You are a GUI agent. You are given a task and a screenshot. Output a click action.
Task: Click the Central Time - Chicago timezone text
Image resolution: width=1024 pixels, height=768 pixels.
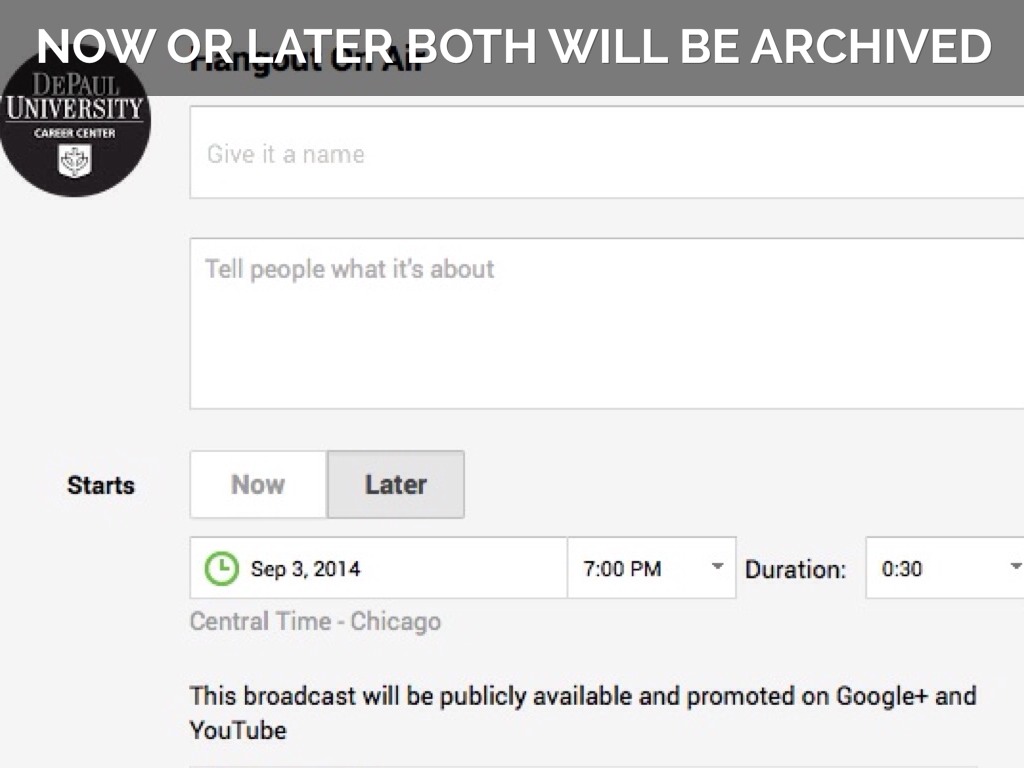[315, 621]
